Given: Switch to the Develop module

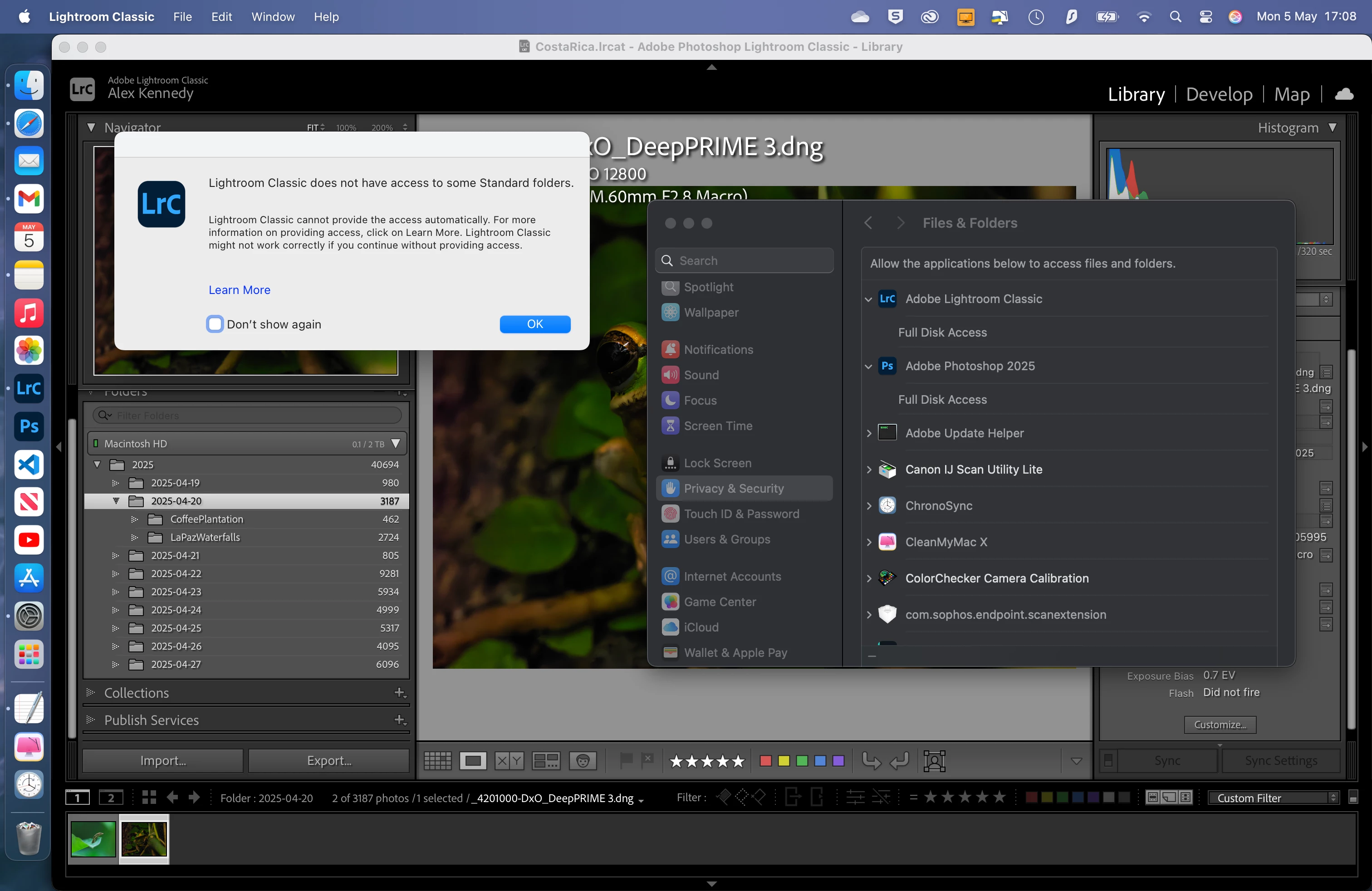Looking at the screenshot, I should pyautogui.click(x=1219, y=94).
